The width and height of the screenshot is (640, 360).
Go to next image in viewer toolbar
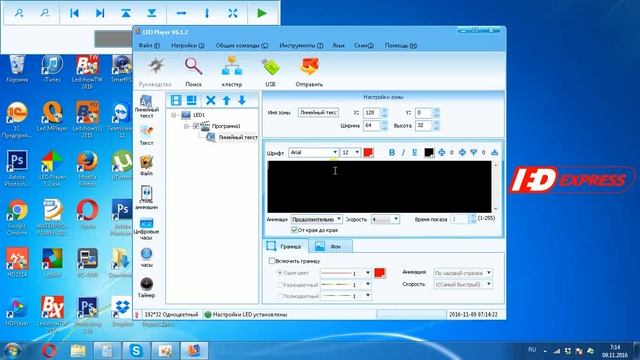[x=100, y=13]
